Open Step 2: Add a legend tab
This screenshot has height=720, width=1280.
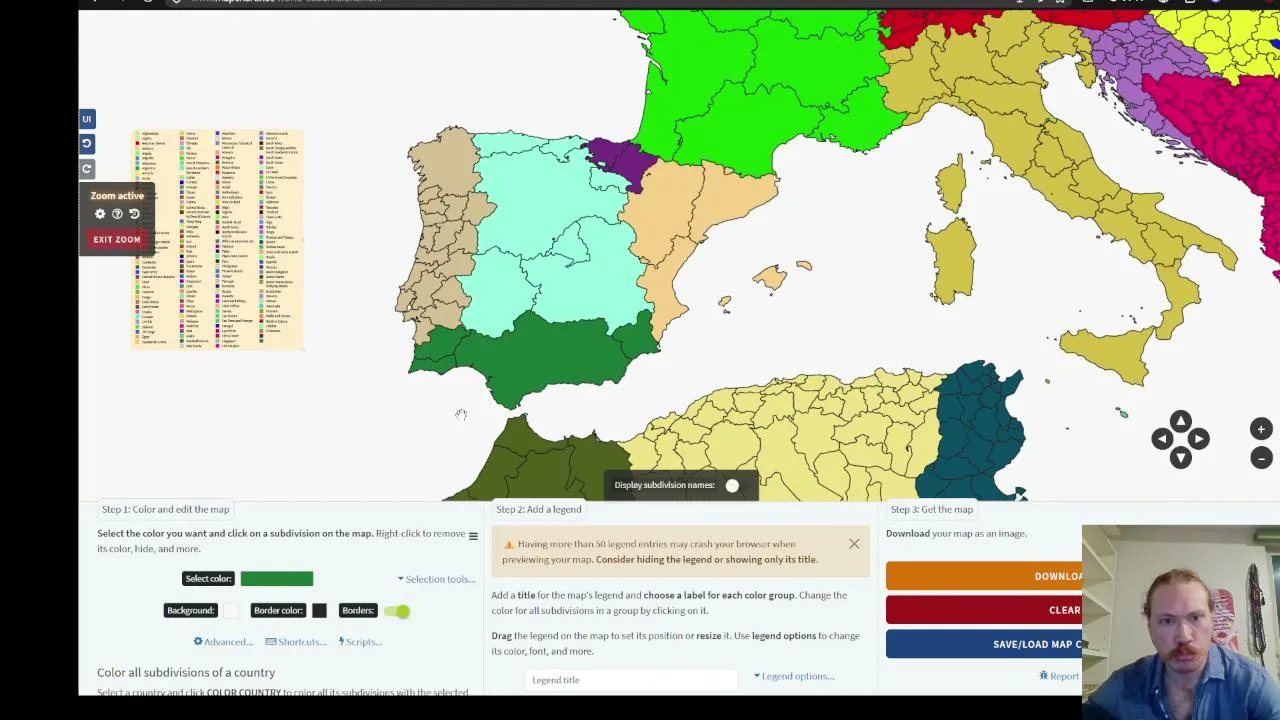click(538, 509)
